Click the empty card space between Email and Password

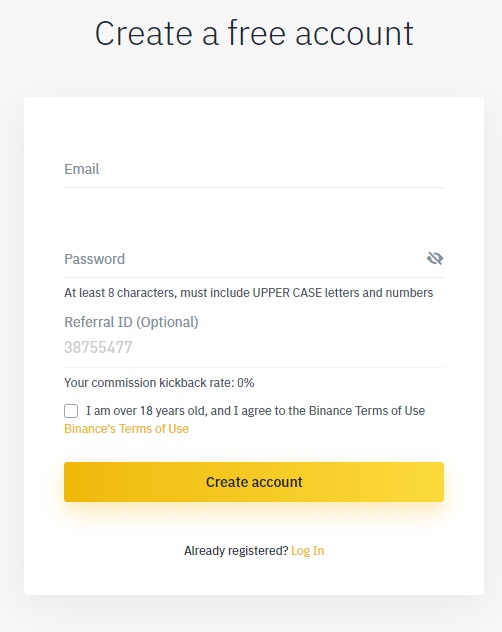tap(254, 216)
